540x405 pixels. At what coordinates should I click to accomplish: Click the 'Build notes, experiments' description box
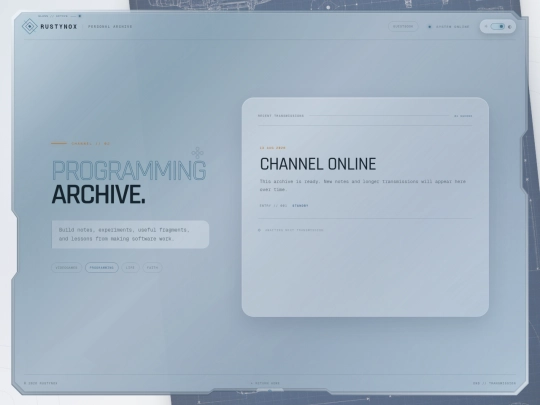130,234
